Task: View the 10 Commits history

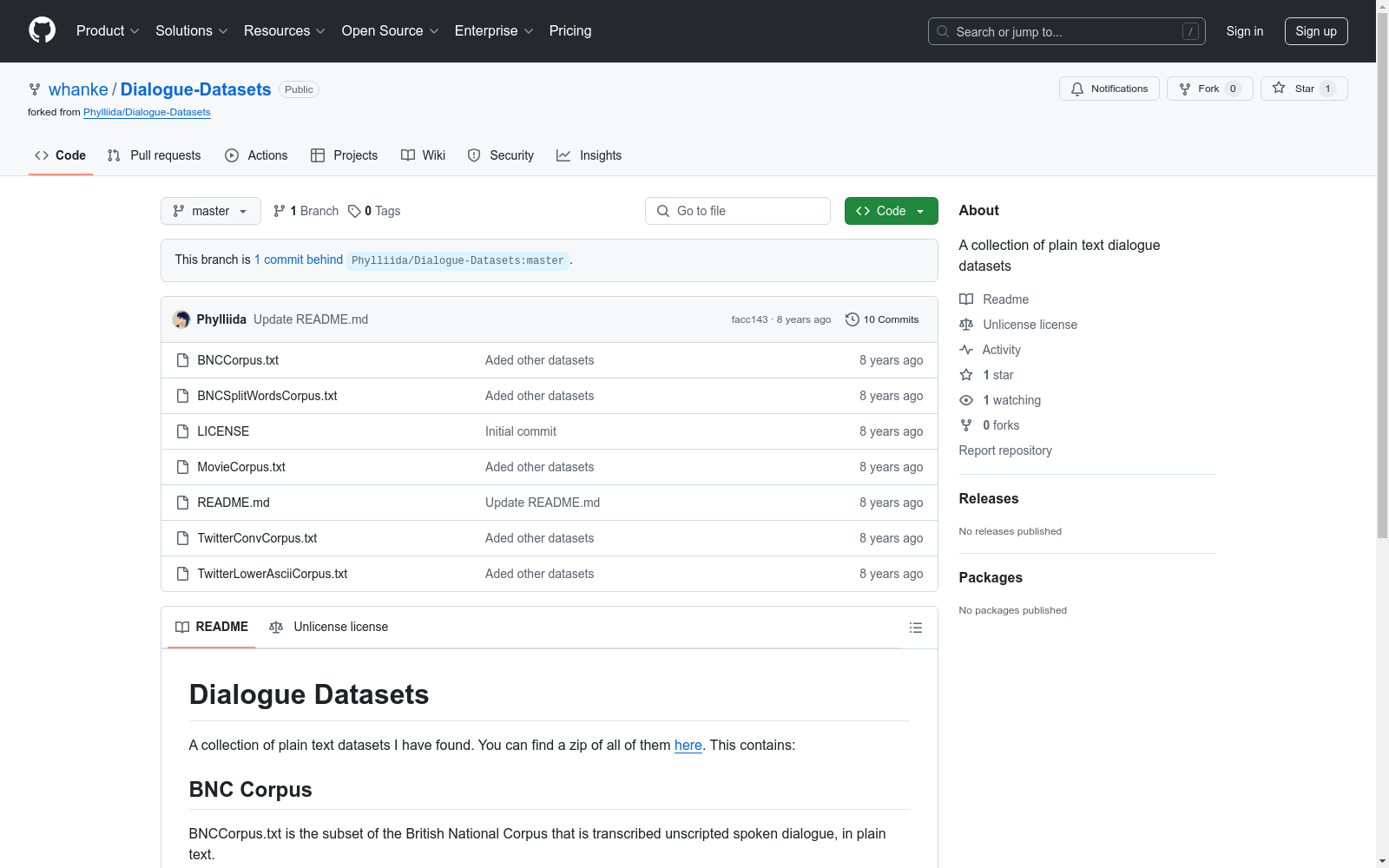Action: coord(882,319)
